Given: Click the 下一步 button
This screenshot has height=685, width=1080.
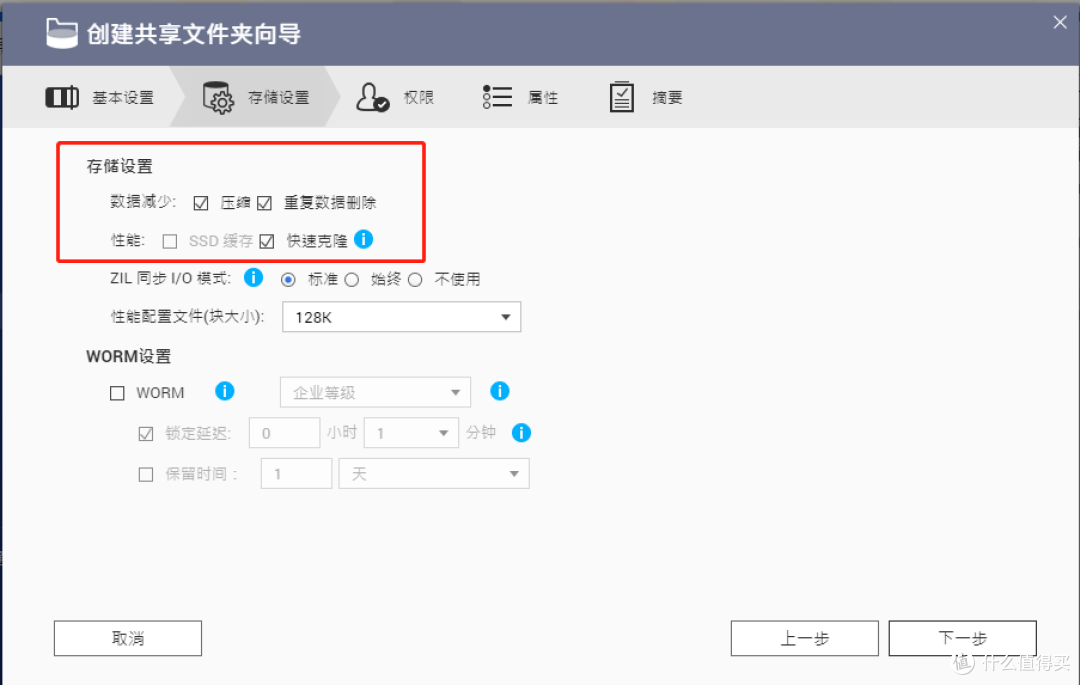Looking at the screenshot, I should pos(962,638).
